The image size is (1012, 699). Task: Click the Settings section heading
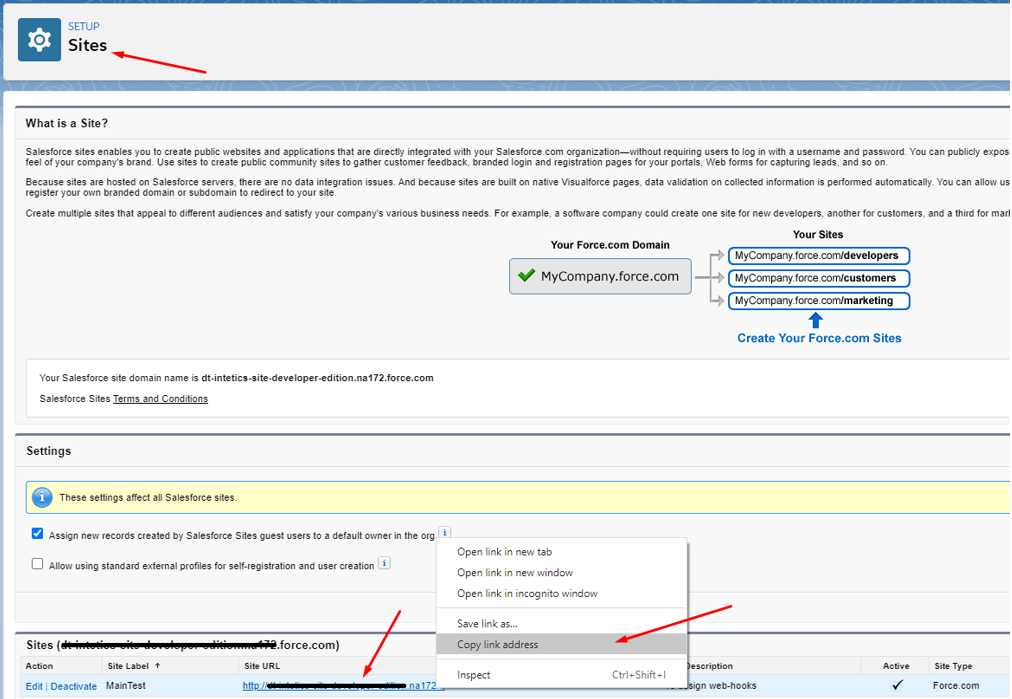click(x=48, y=451)
